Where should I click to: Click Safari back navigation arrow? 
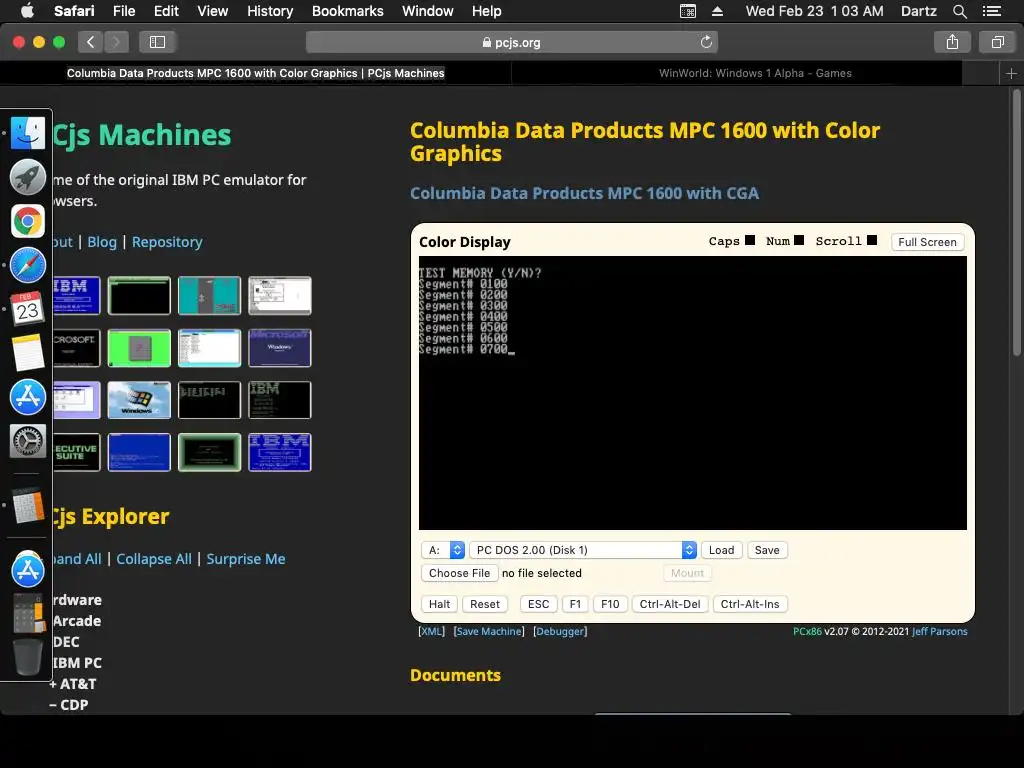pyautogui.click(x=91, y=42)
